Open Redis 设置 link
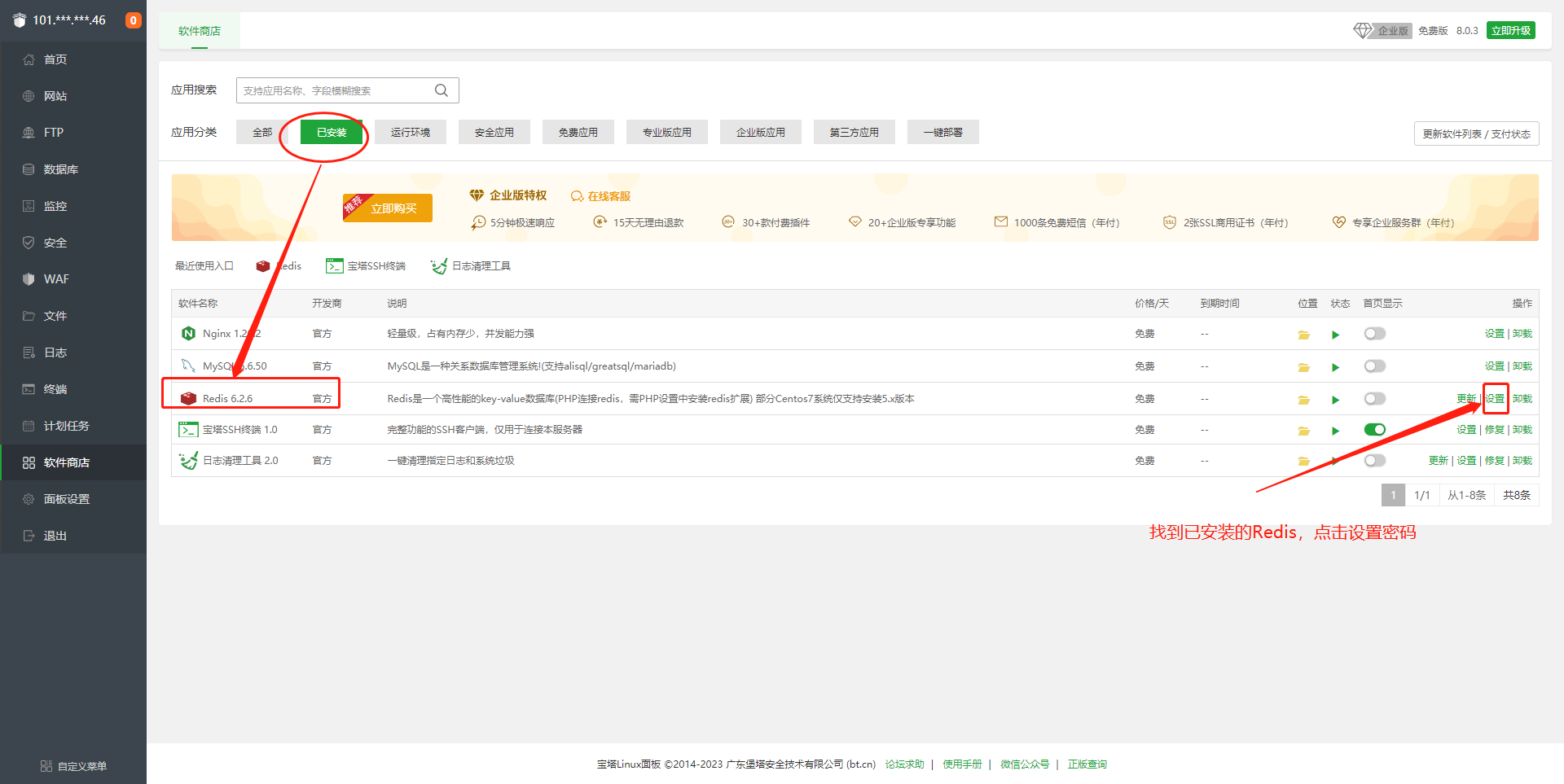1564x784 pixels. [x=1495, y=399]
